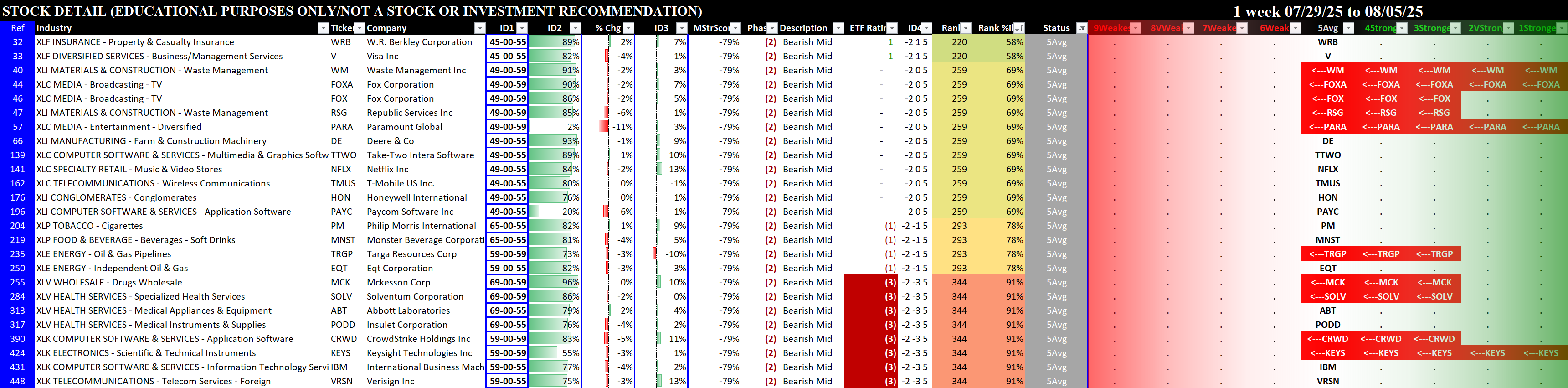Image resolution: width=1568 pixels, height=388 pixels.
Task: Open the ID1 column filter dropdown
Action: (522, 28)
